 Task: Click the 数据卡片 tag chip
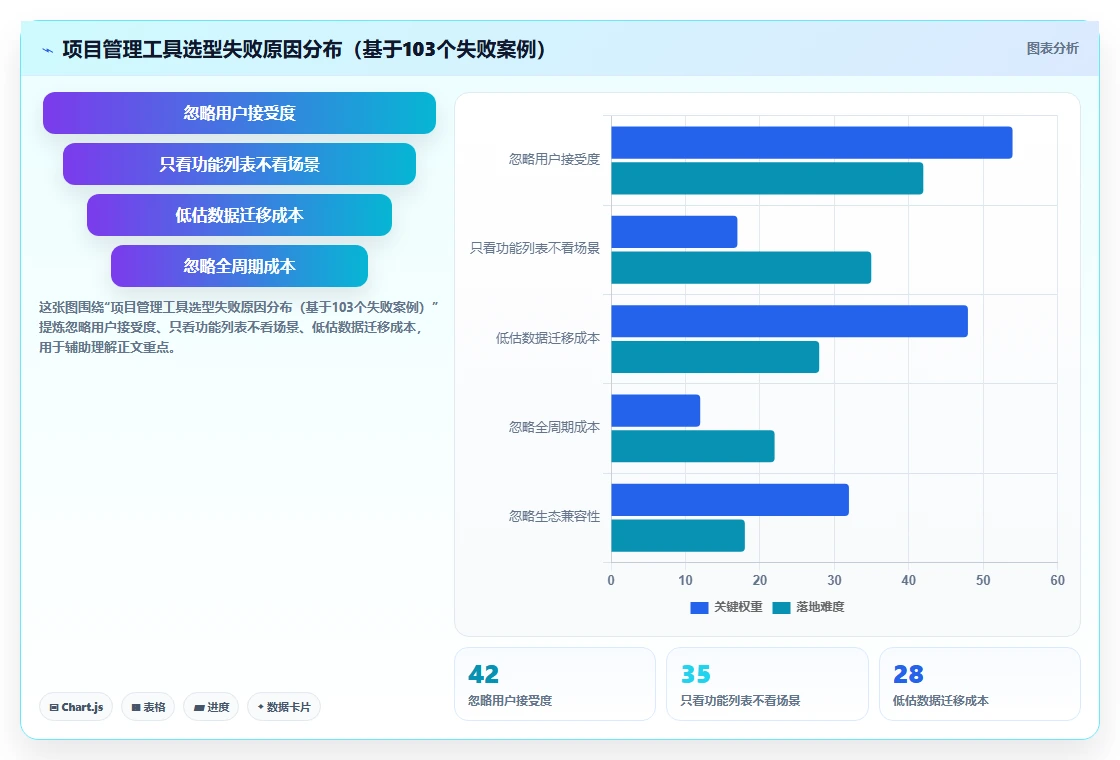pyautogui.click(x=284, y=707)
